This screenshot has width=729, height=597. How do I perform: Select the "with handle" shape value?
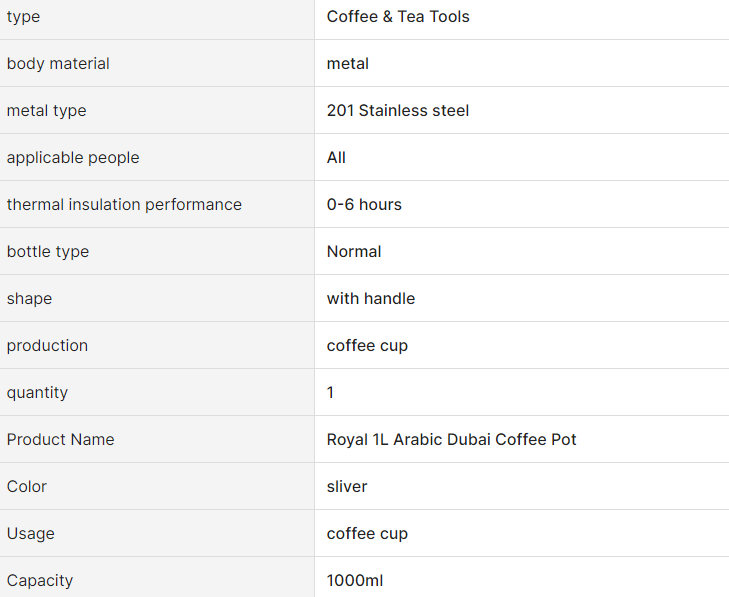coord(371,299)
